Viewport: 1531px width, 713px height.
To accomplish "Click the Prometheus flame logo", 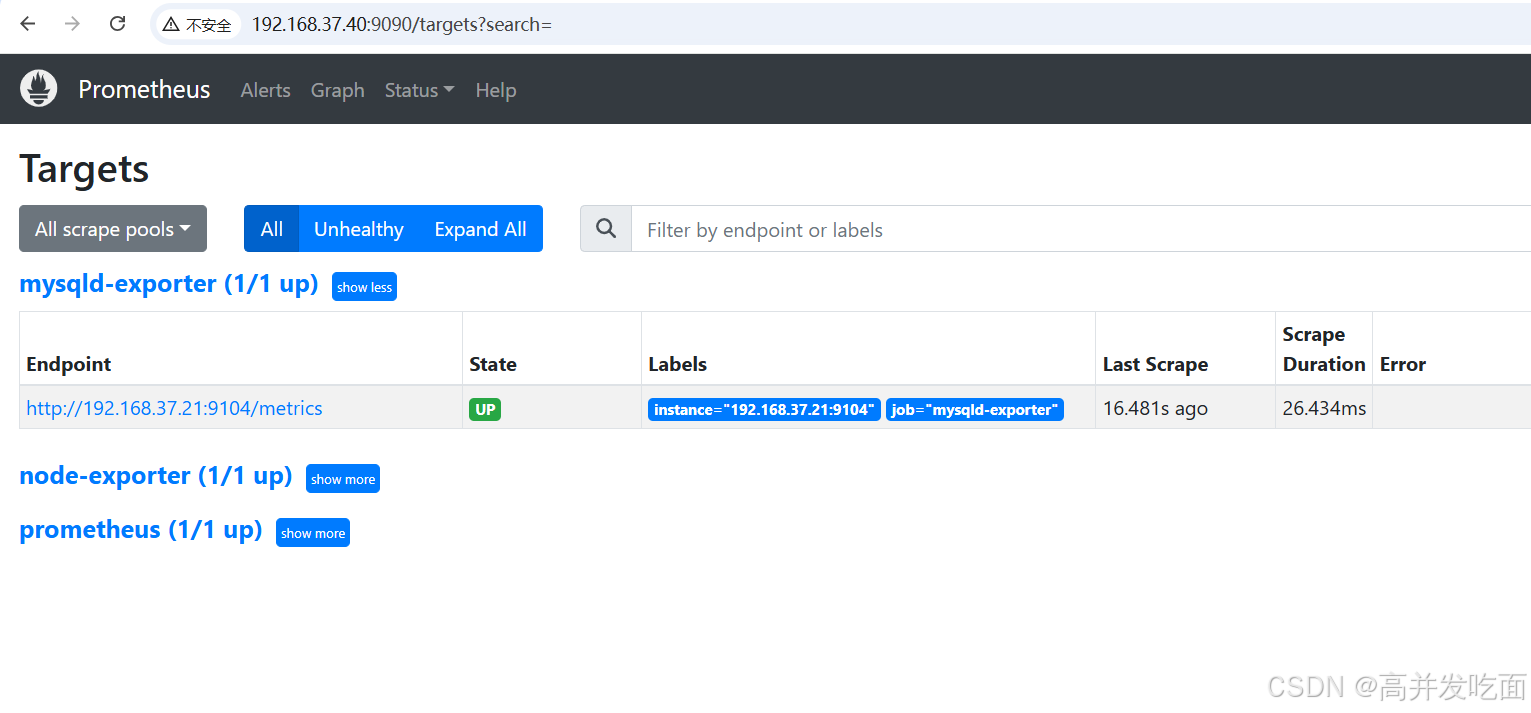I will point(39,89).
